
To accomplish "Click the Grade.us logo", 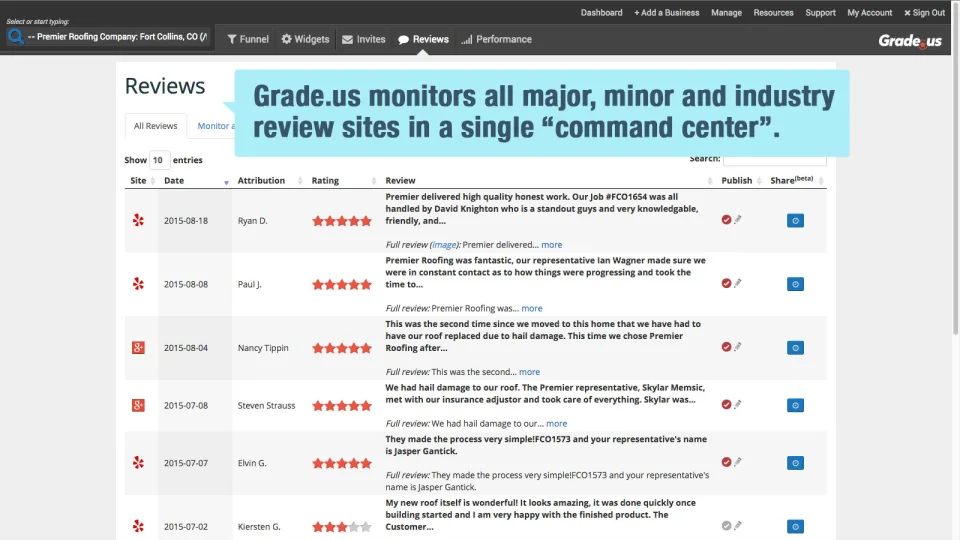I will coord(910,41).
